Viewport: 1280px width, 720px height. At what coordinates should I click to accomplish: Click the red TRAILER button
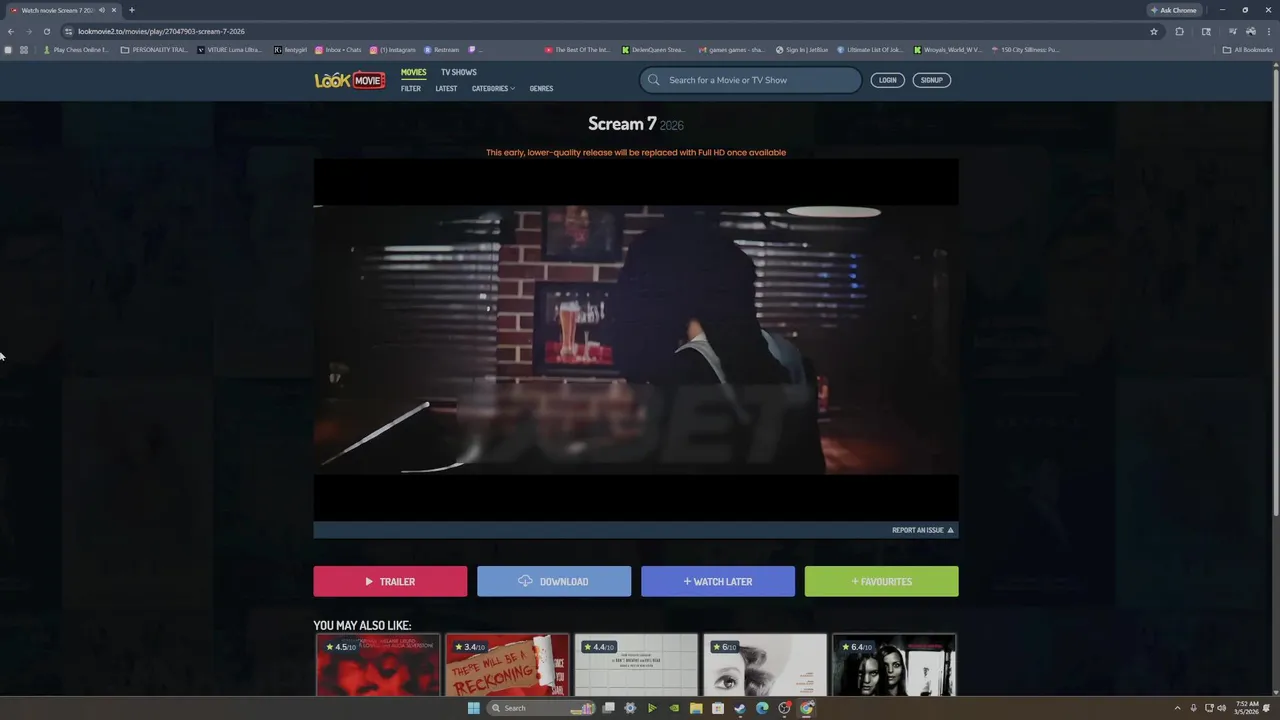coord(390,581)
